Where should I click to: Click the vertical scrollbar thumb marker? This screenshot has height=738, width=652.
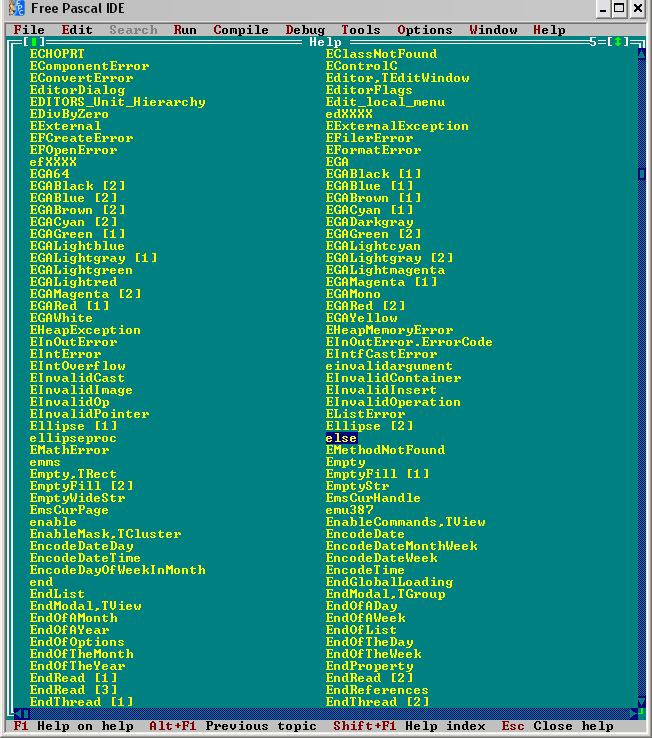pos(643,174)
